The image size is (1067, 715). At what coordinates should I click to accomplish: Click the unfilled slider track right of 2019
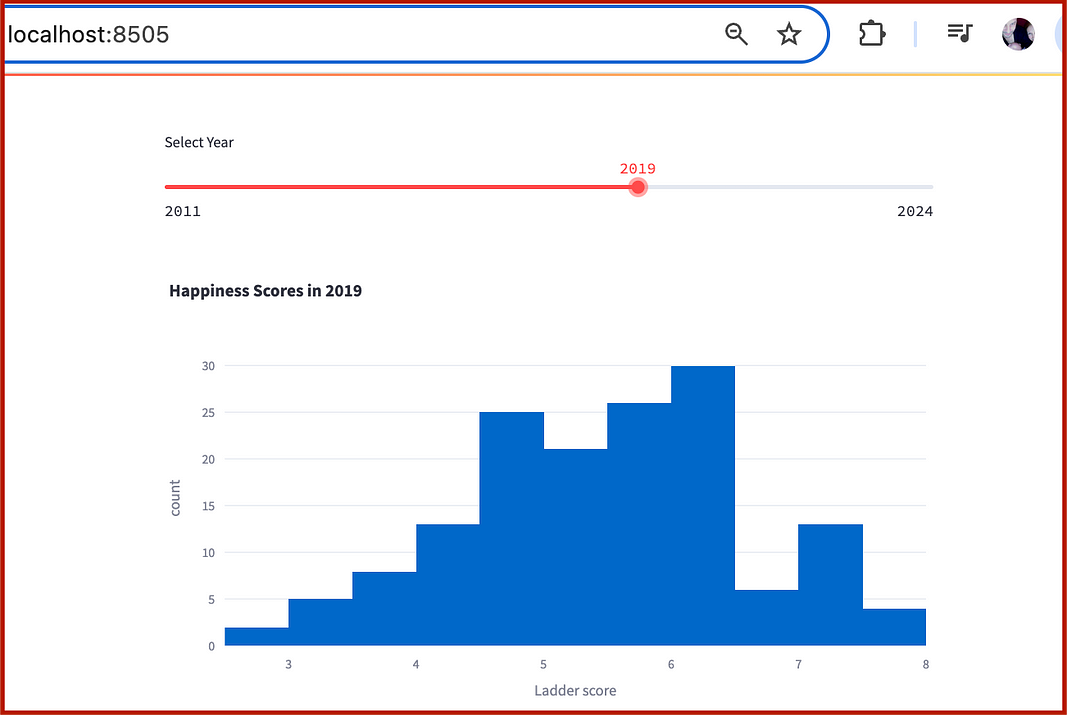tap(789, 187)
